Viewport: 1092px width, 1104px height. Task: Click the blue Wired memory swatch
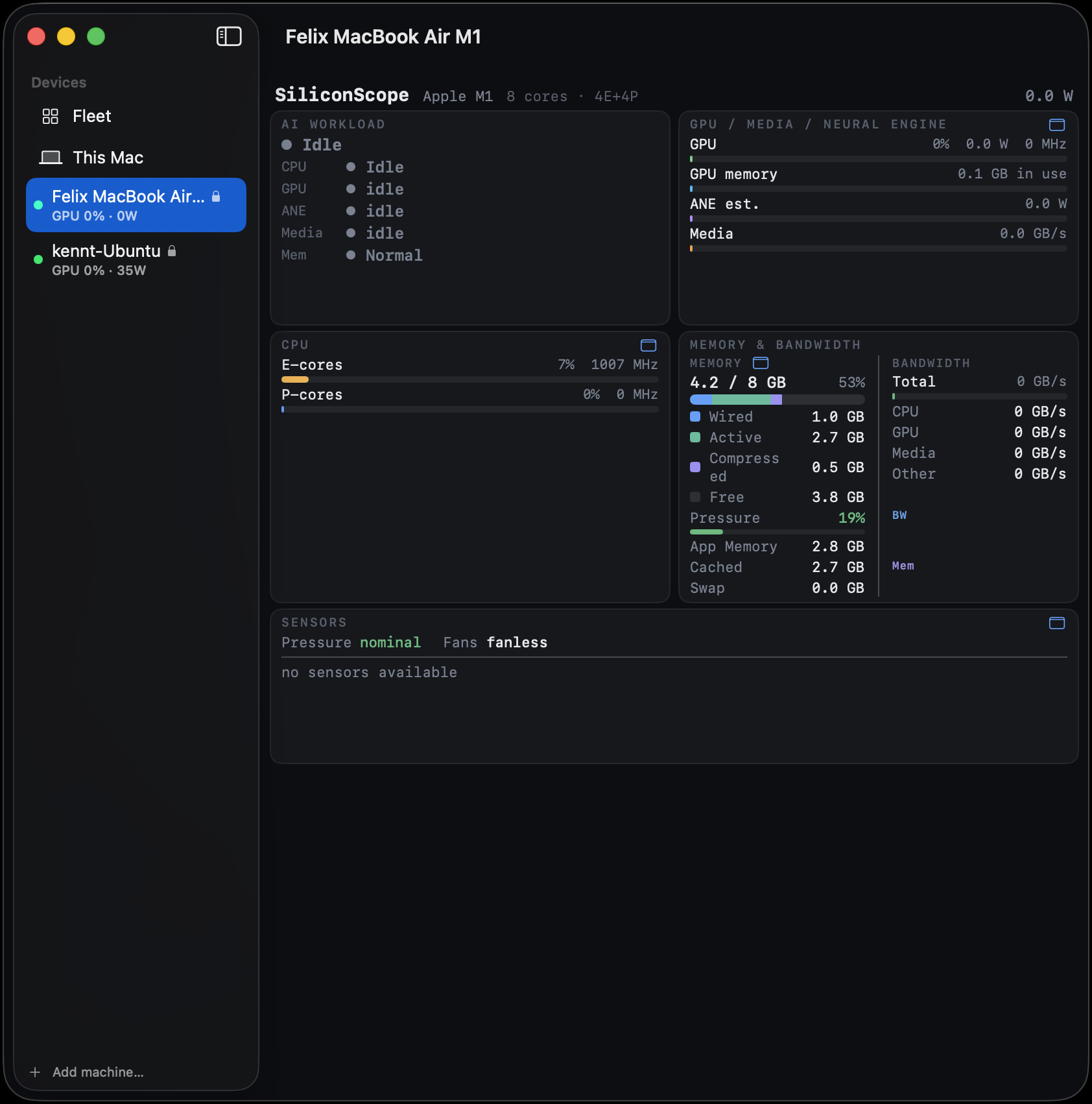tap(695, 416)
